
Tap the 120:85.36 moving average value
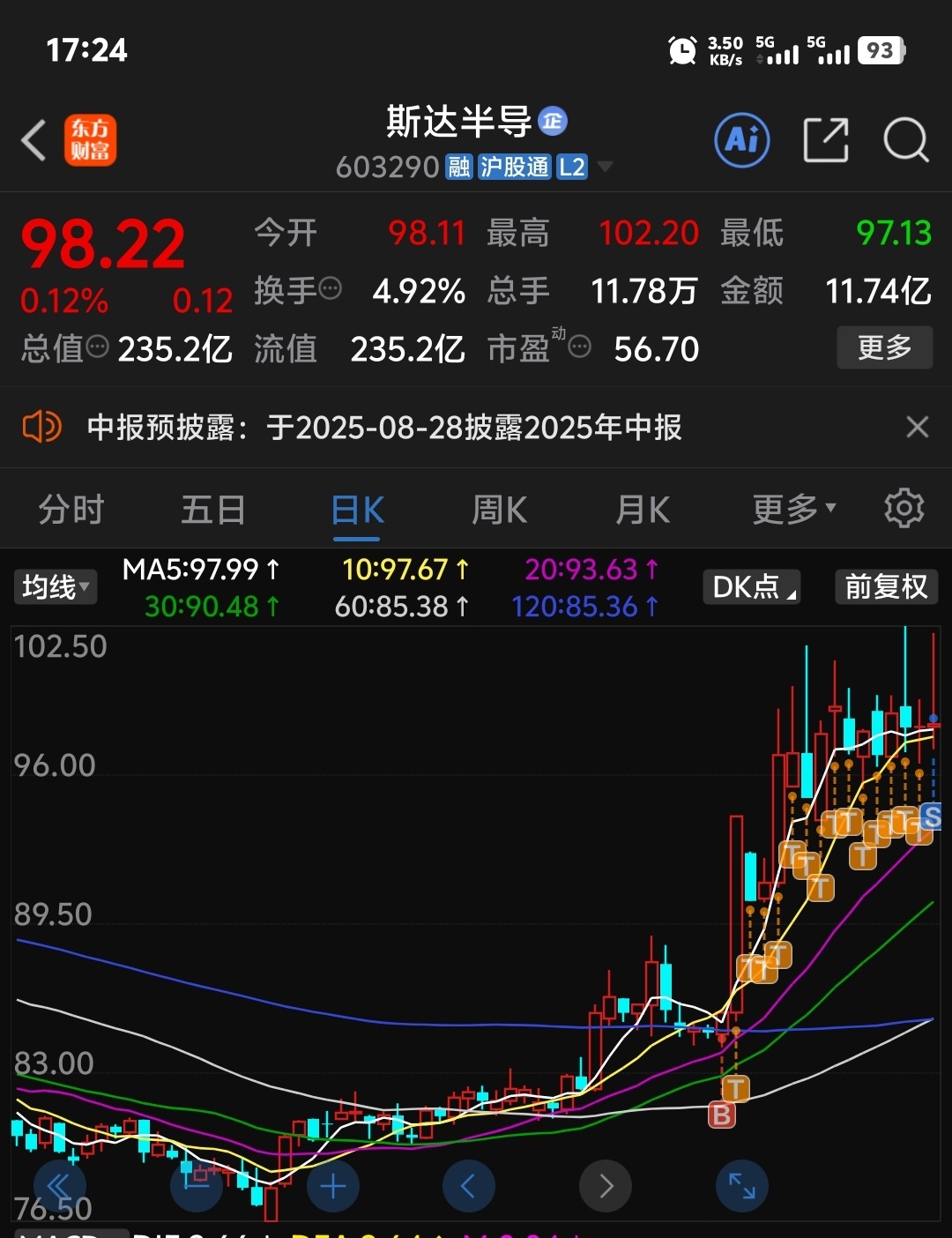pos(585,607)
